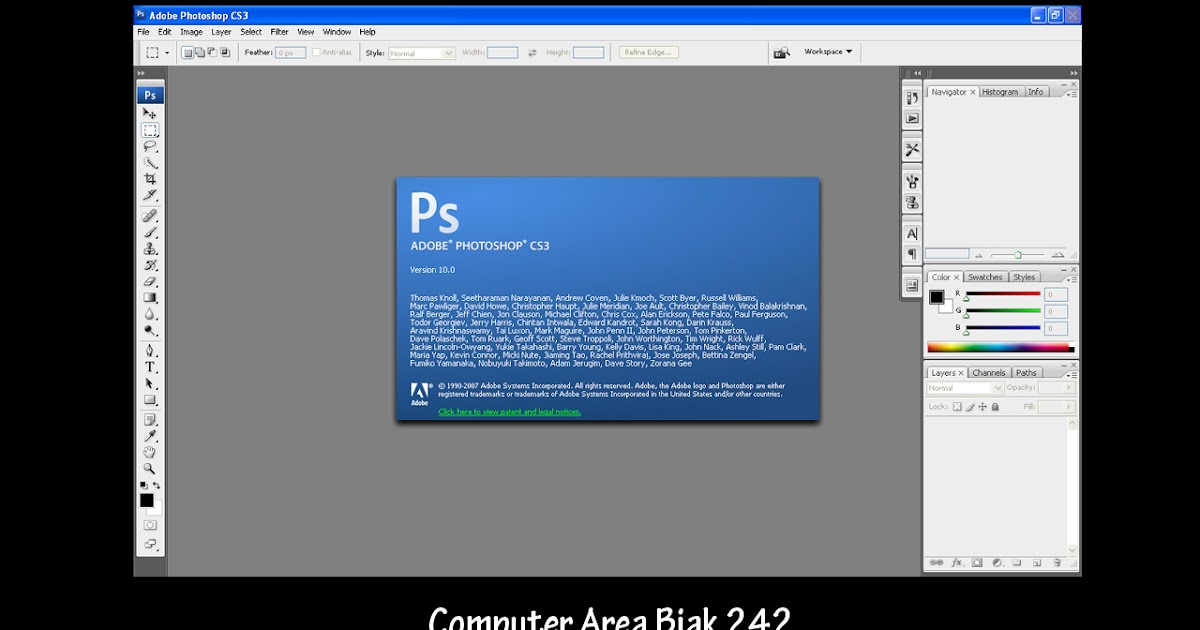Switch to the Channels tab
Screen dimensions: 1200x630
coord(989,373)
